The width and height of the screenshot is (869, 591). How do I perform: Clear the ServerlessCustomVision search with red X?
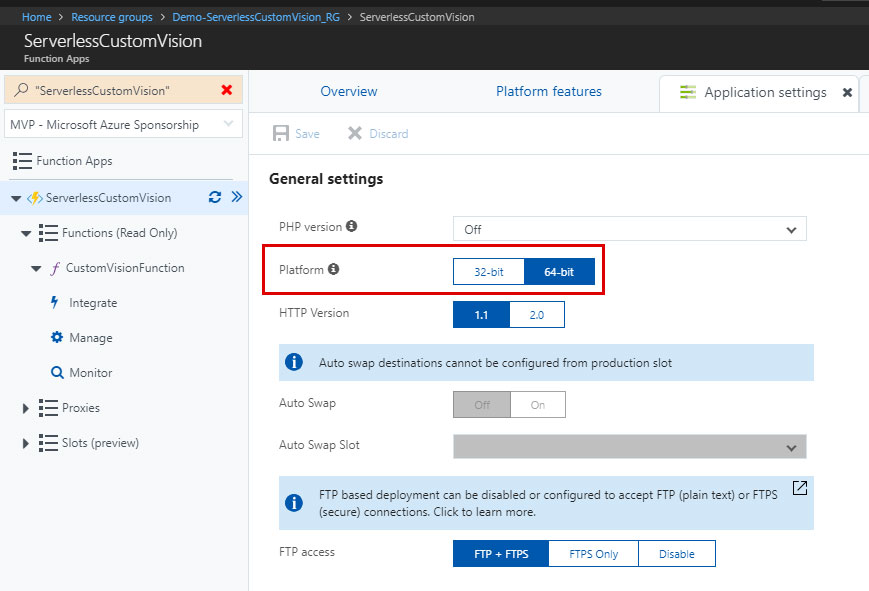coord(227,90)
